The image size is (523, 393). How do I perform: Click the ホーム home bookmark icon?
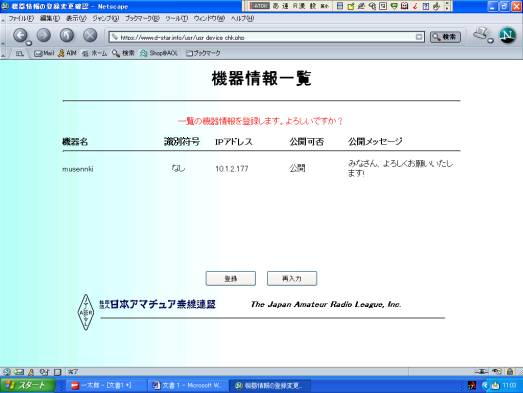95,53
